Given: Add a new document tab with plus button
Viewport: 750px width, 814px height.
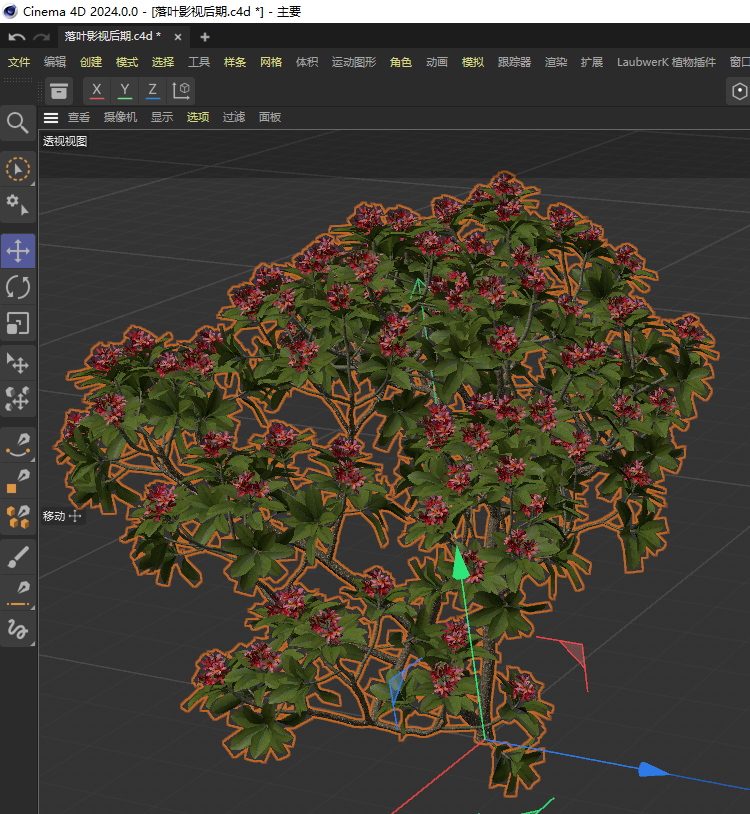Looking at the screenshot, I should [x=205, y=37].
